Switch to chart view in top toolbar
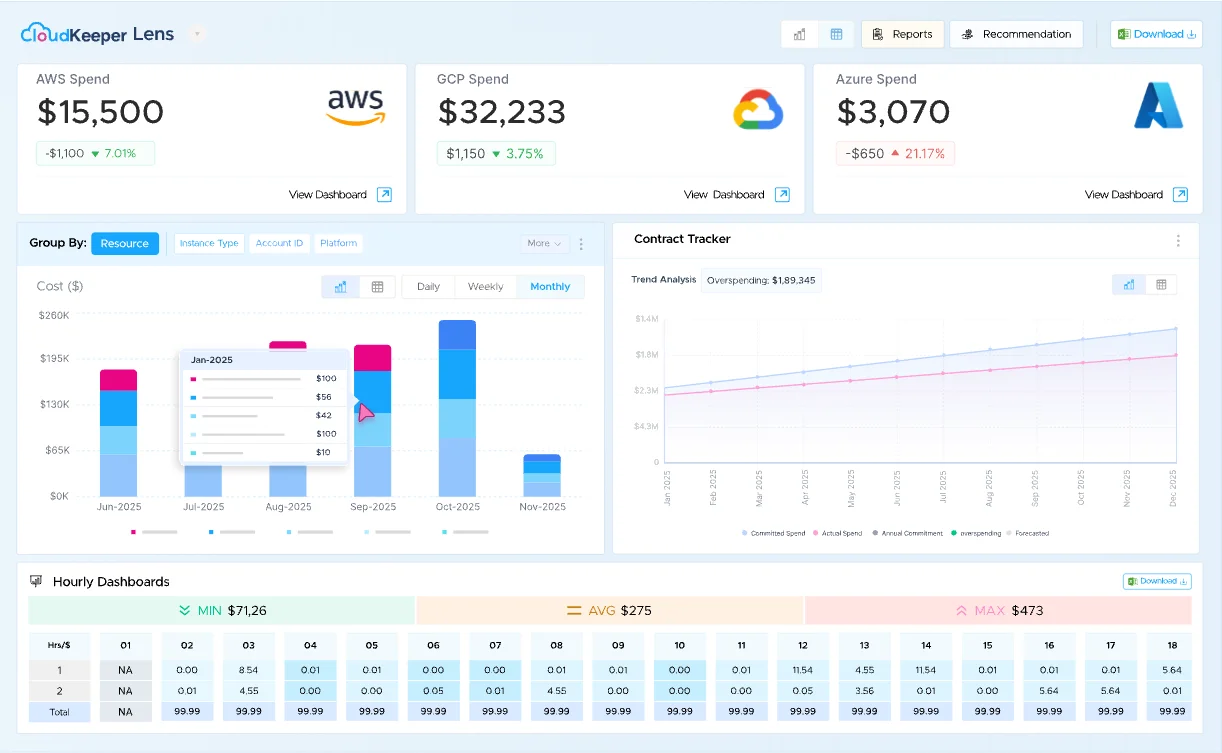Viewport: 1222px width, 753px height. click(x=800, y=34)
